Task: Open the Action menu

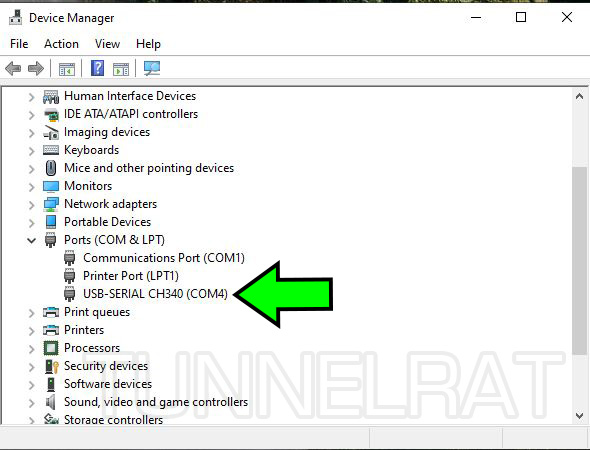Action: [x=61, y=44]
